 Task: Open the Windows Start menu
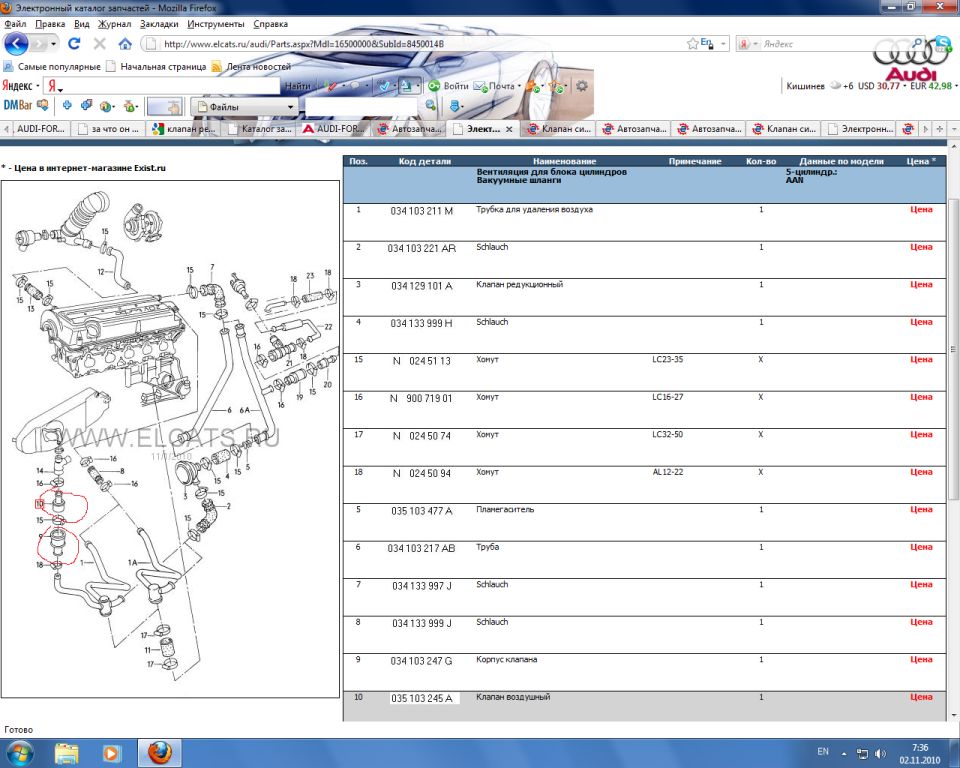(18, 753)
